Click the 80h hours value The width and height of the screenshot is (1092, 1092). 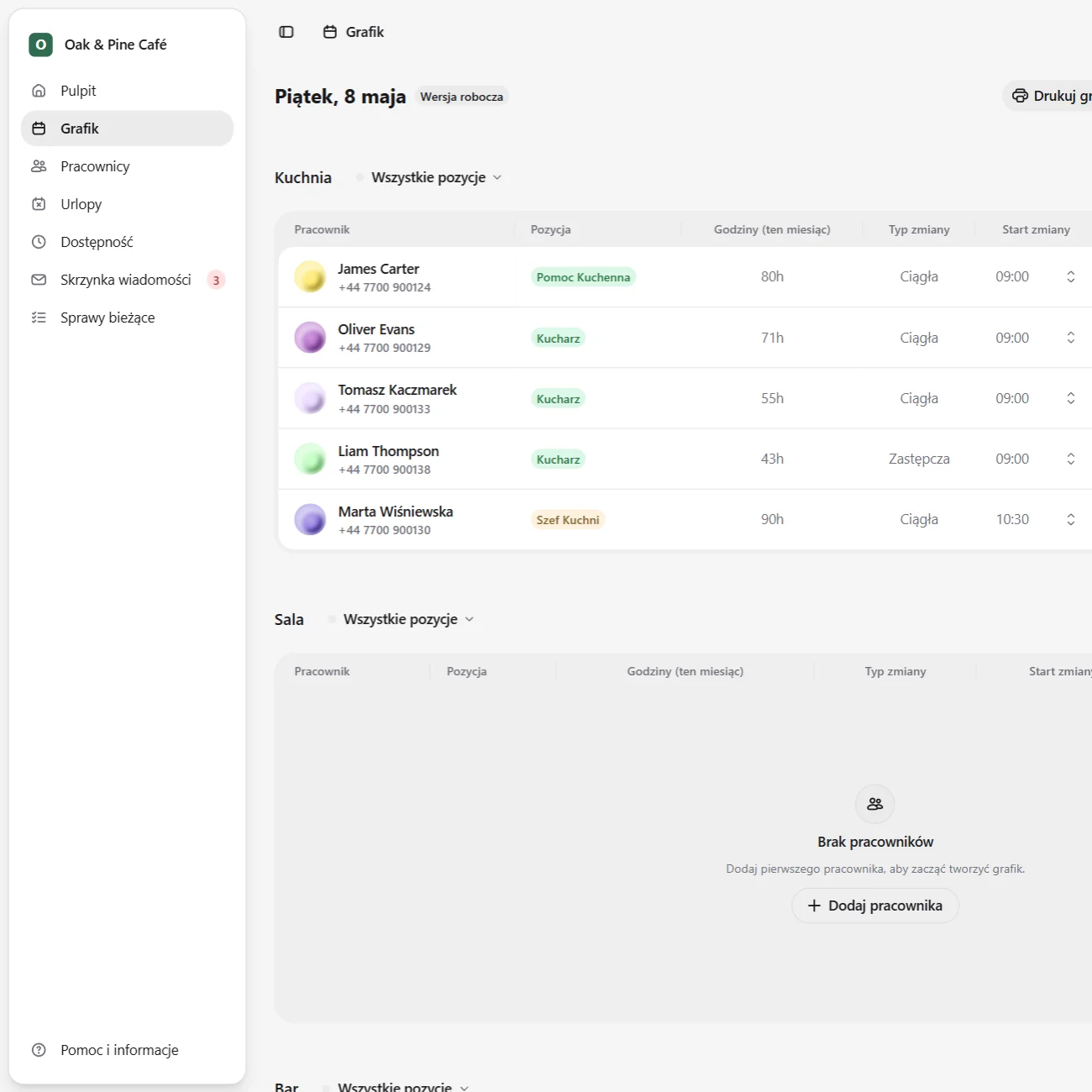coord(772,276)
